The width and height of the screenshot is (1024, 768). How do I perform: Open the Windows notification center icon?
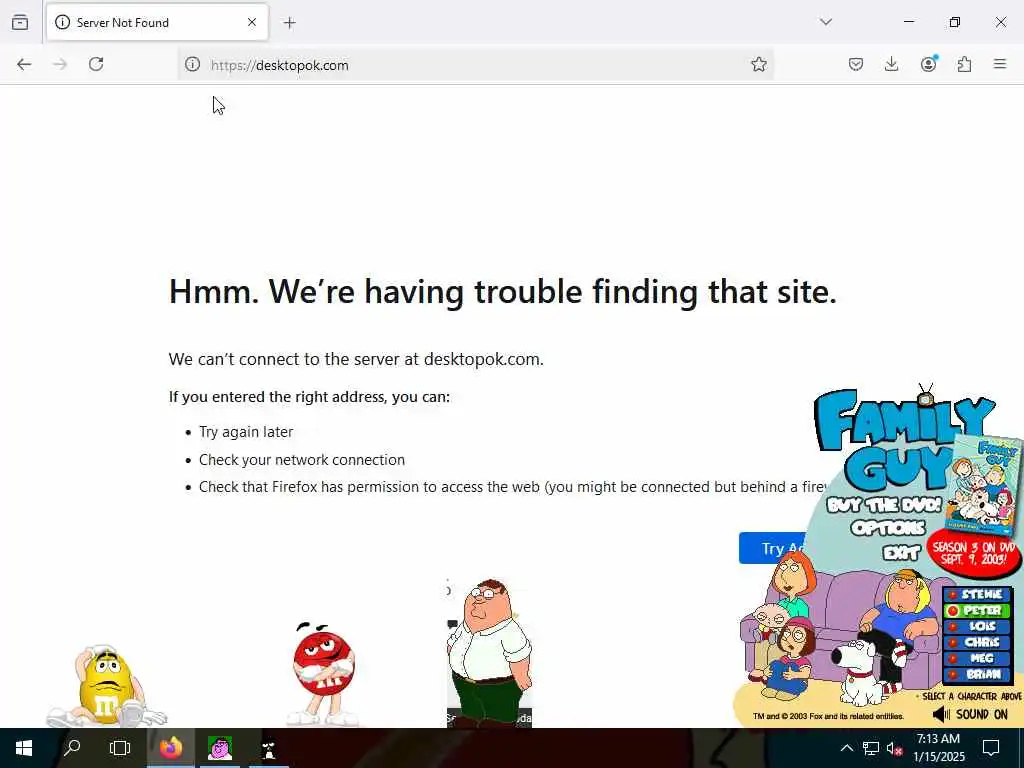pyautogui.click(x=991, y=748)
